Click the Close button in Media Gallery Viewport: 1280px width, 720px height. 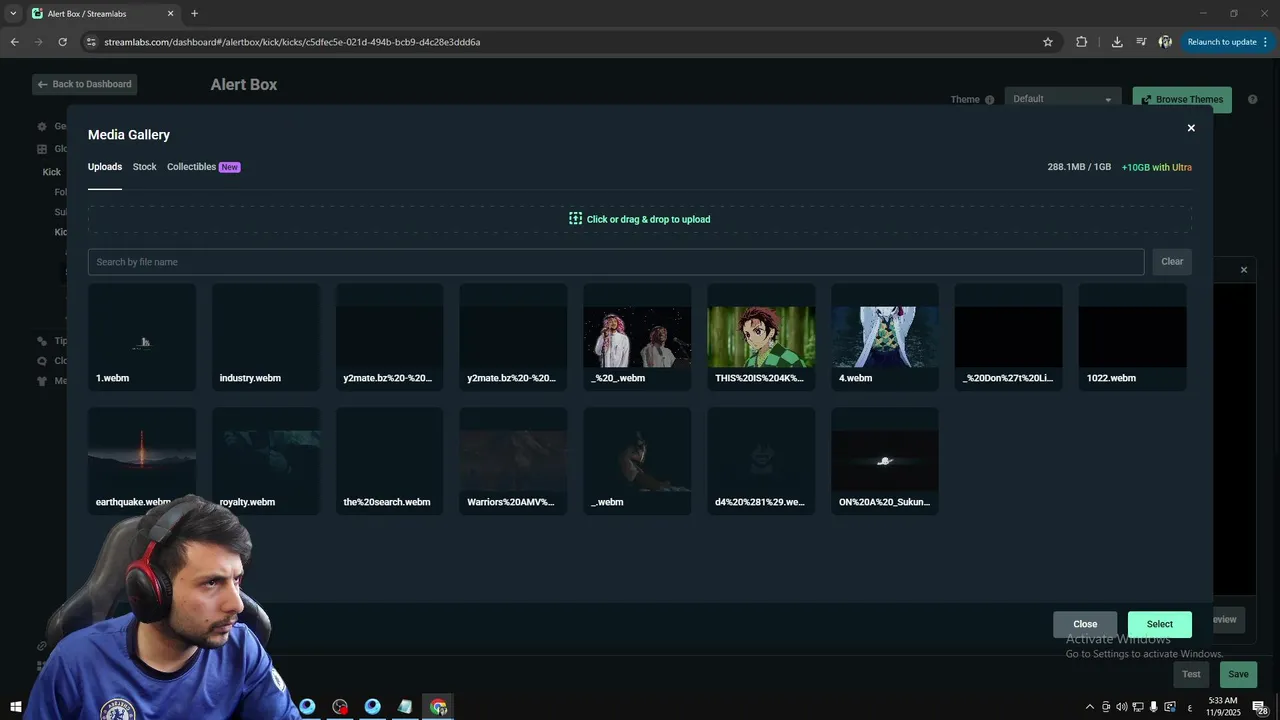(x=1085, y=624)
